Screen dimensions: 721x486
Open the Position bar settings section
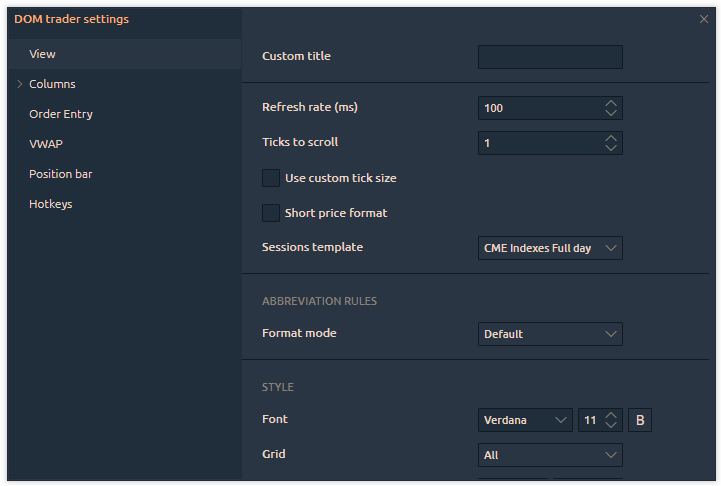tap(61, 174)
